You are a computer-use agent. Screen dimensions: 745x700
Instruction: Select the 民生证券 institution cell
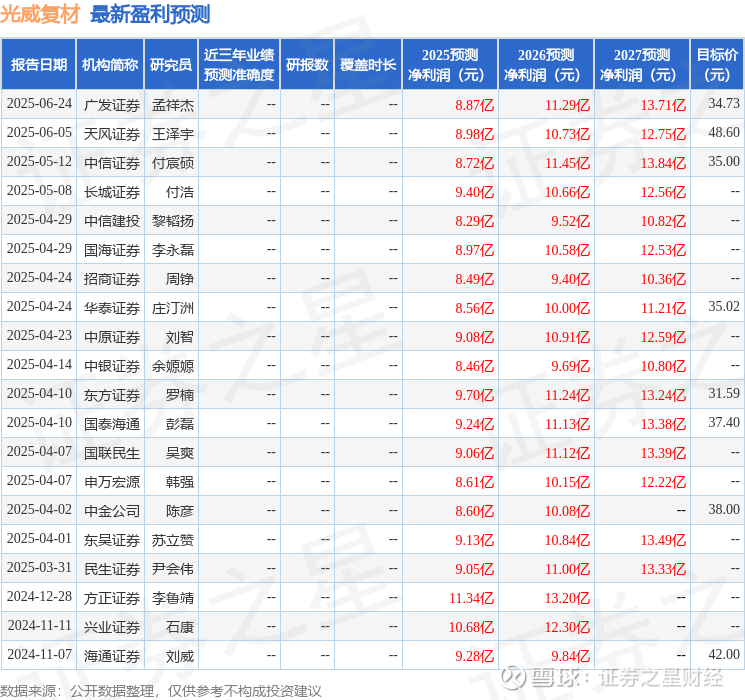coord(112,568)
